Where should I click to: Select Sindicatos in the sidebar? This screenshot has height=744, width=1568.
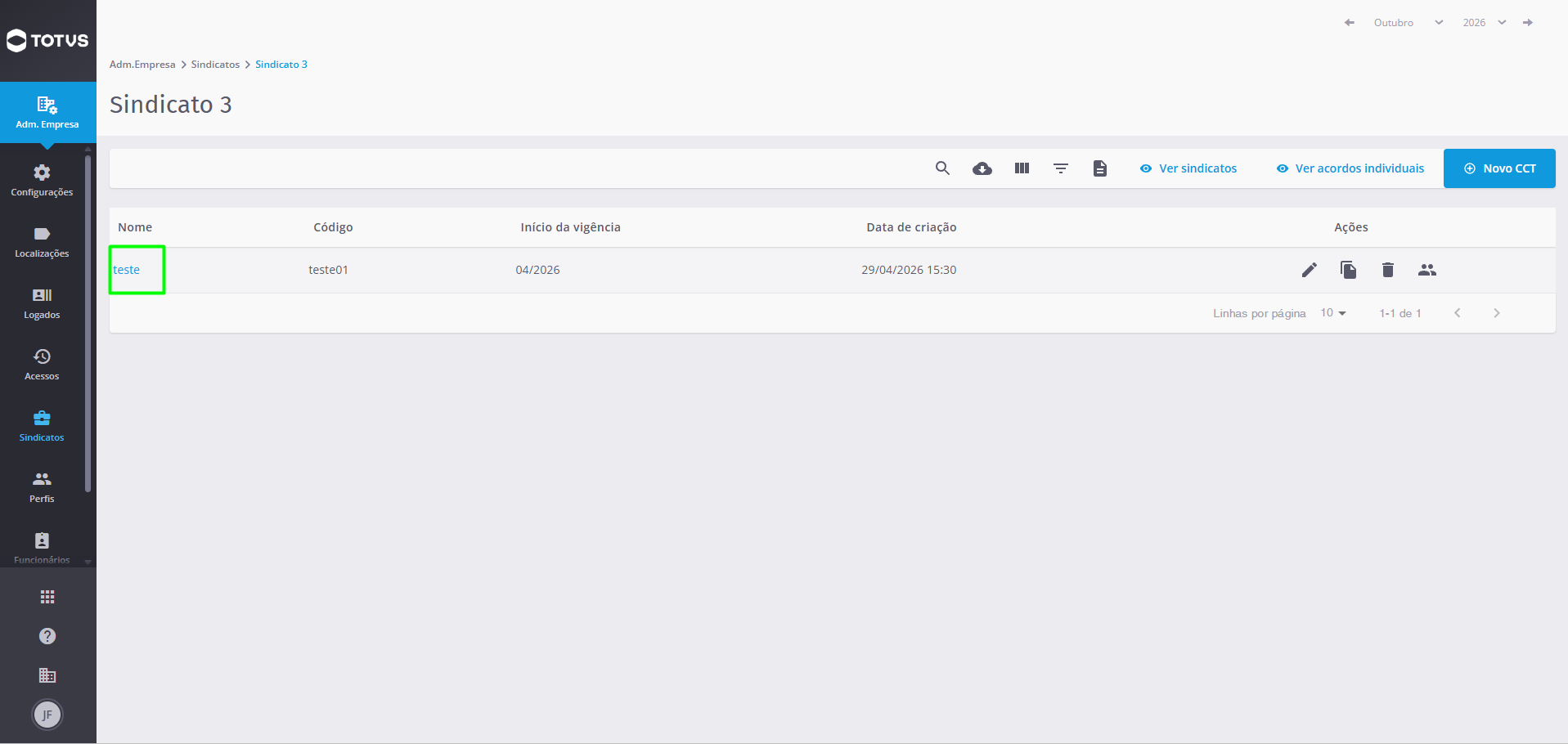[42, 426]
